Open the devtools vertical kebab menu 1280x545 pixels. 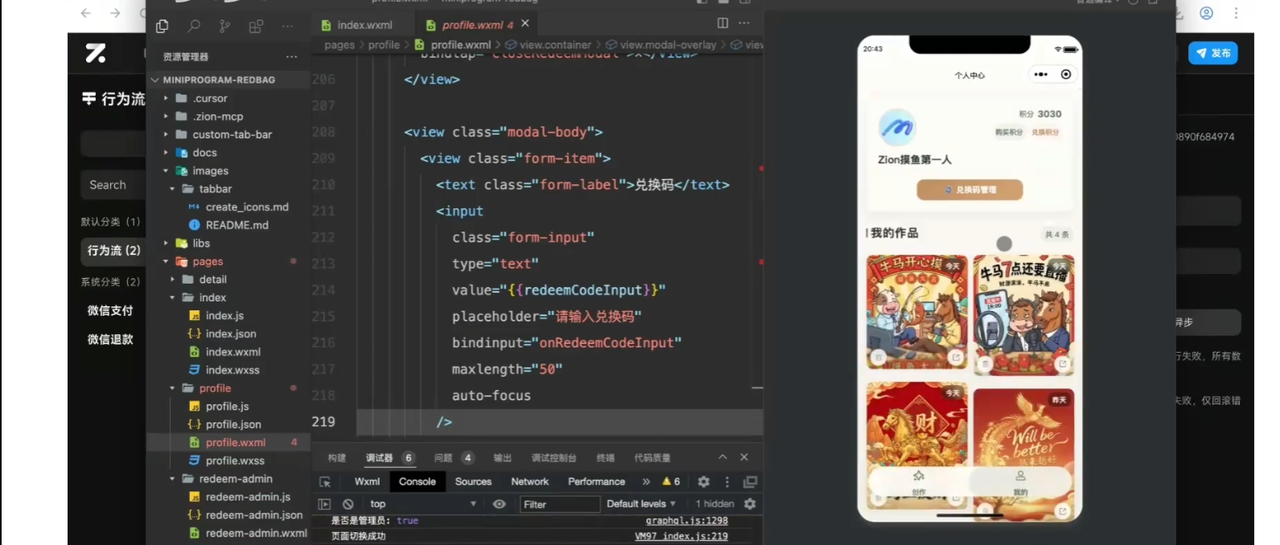727,482
